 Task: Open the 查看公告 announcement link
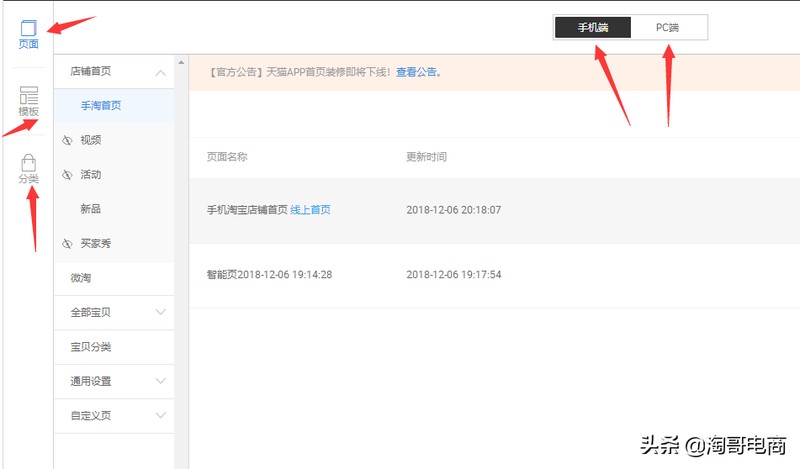pos(416,72)
